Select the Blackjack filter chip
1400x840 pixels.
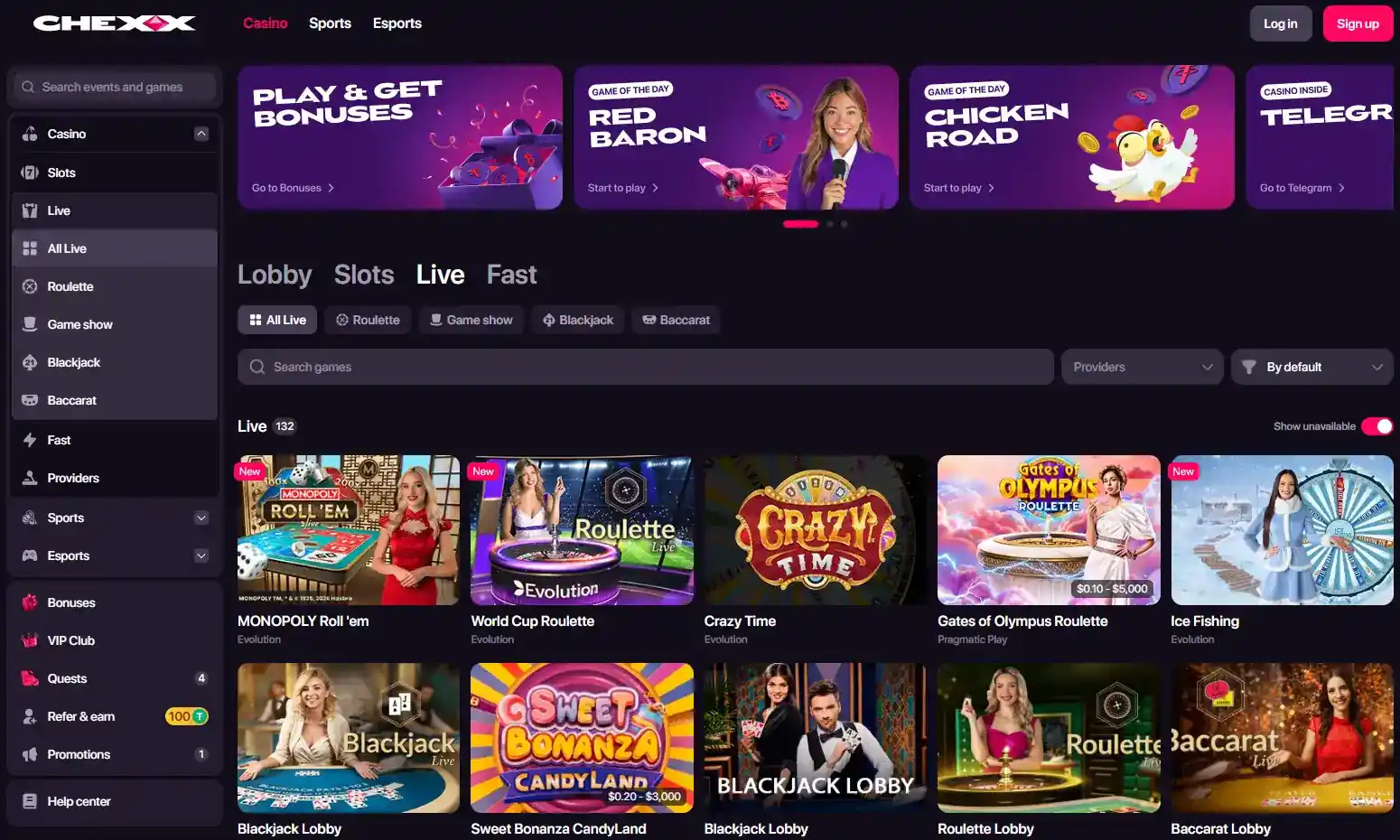[x=577, y=320]
